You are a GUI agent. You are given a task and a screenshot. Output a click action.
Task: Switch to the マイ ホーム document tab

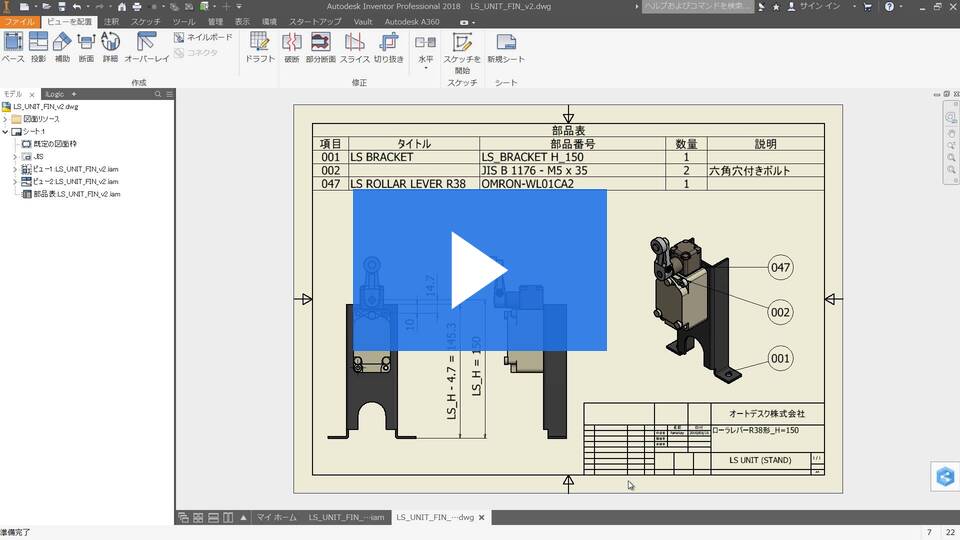276,517
